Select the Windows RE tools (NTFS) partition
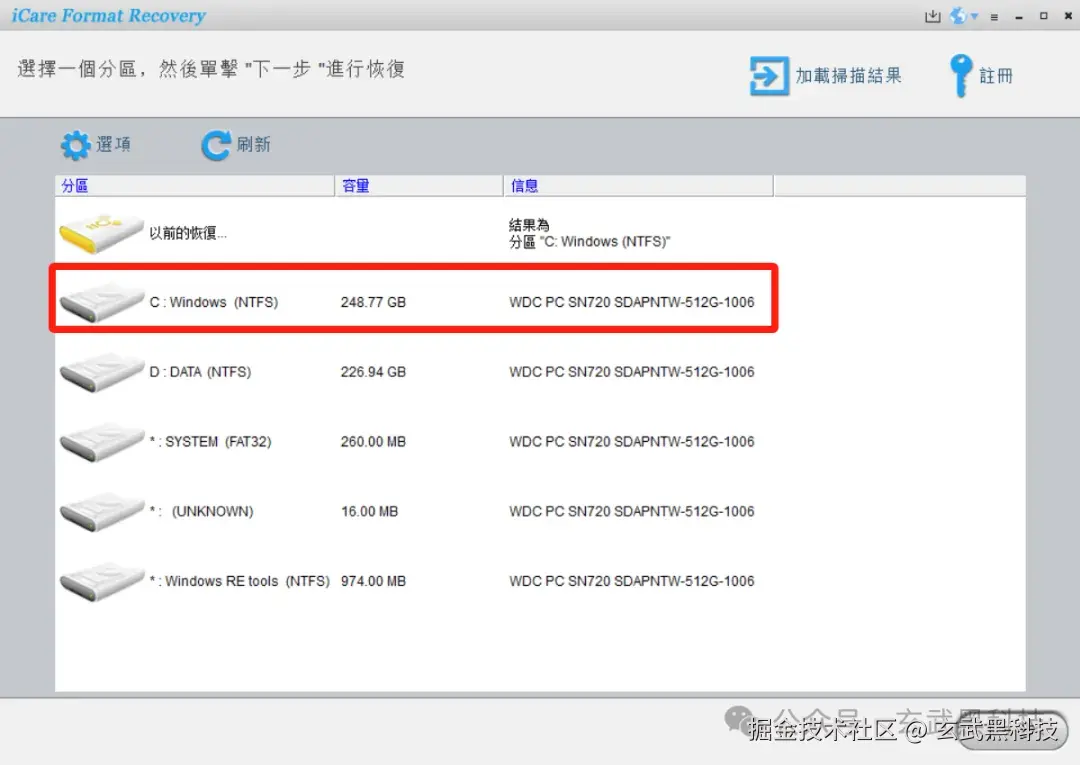1080x765 pixels. pos(240,581)
